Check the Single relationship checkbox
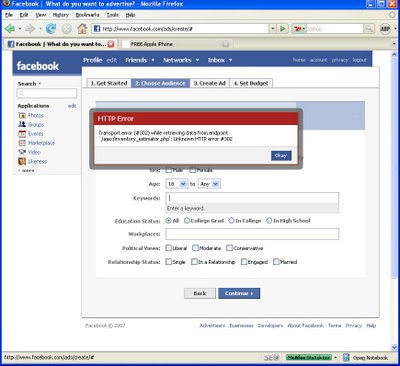Image resolution: width=400 pixels, height=366 pixels. [169, 262]
